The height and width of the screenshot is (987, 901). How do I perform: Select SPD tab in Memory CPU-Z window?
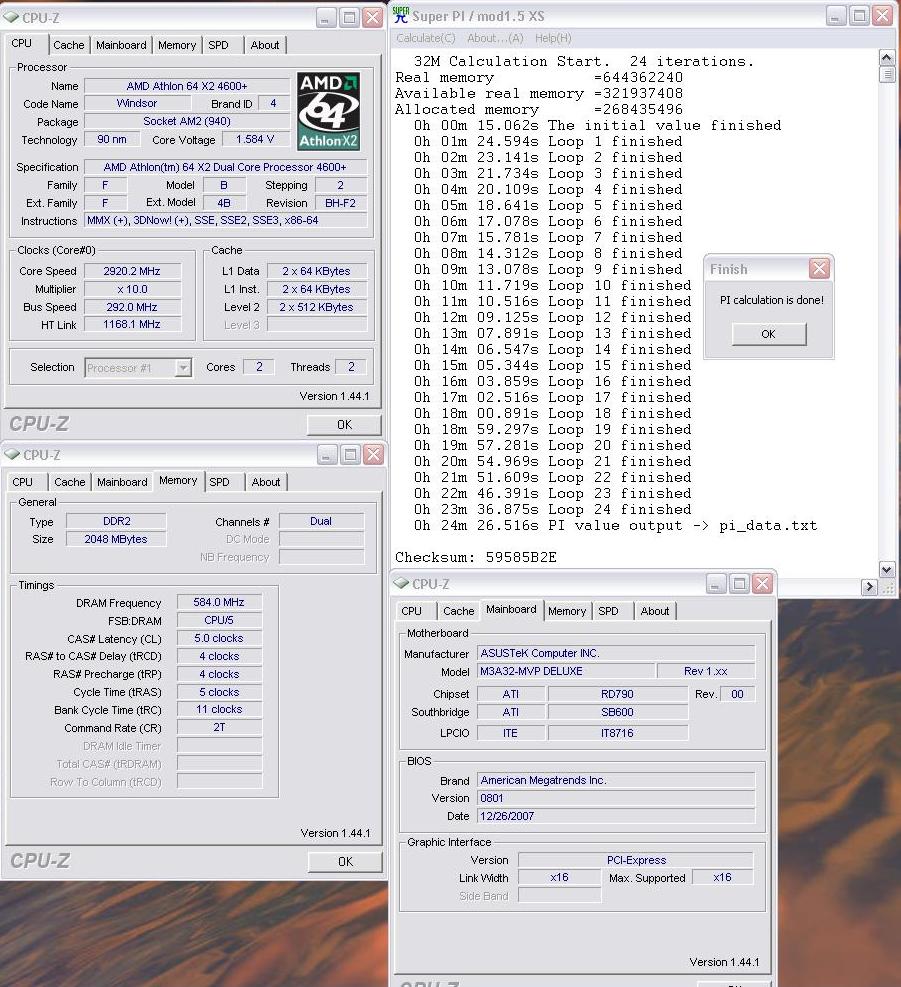point(219,482)
